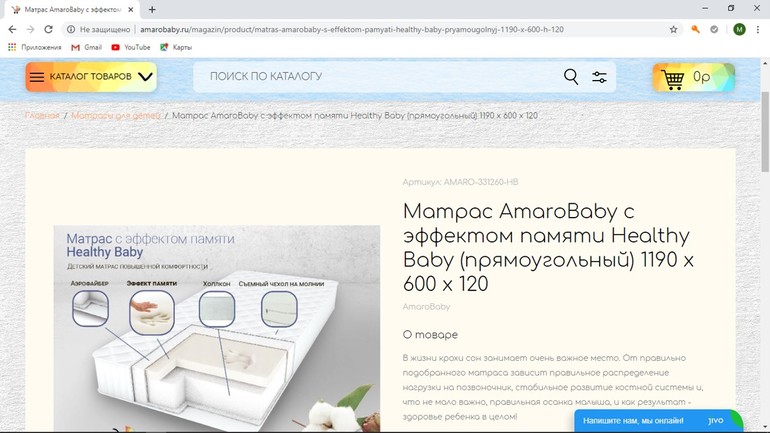This screenshot has width=770, height=433.
Task: Bookmark this page with the star icon
Action: point(673,29)
